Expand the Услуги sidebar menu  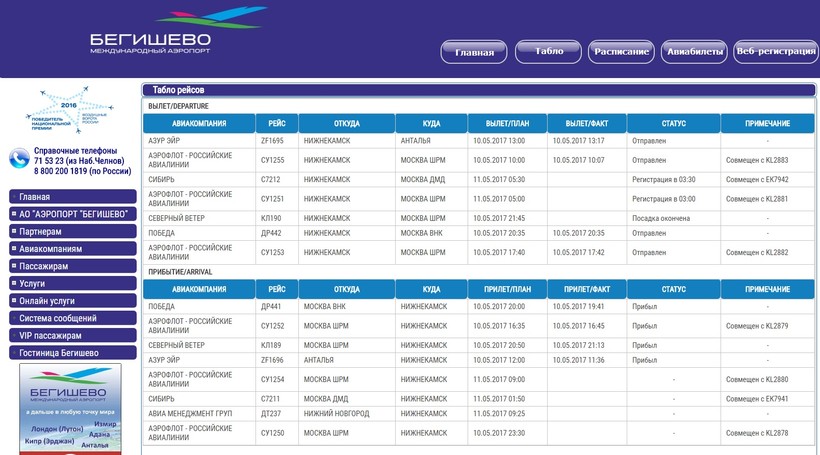click(72, 283)
